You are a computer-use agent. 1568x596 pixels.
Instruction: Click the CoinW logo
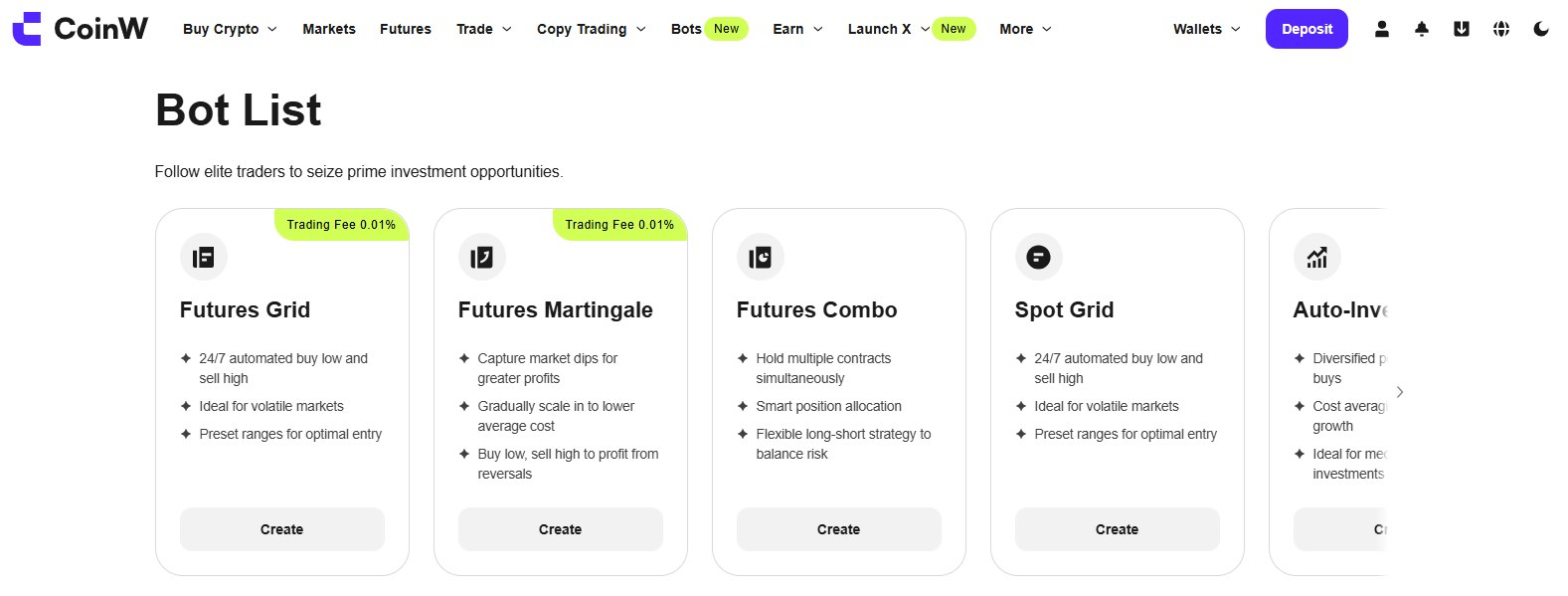coord(81,29)
